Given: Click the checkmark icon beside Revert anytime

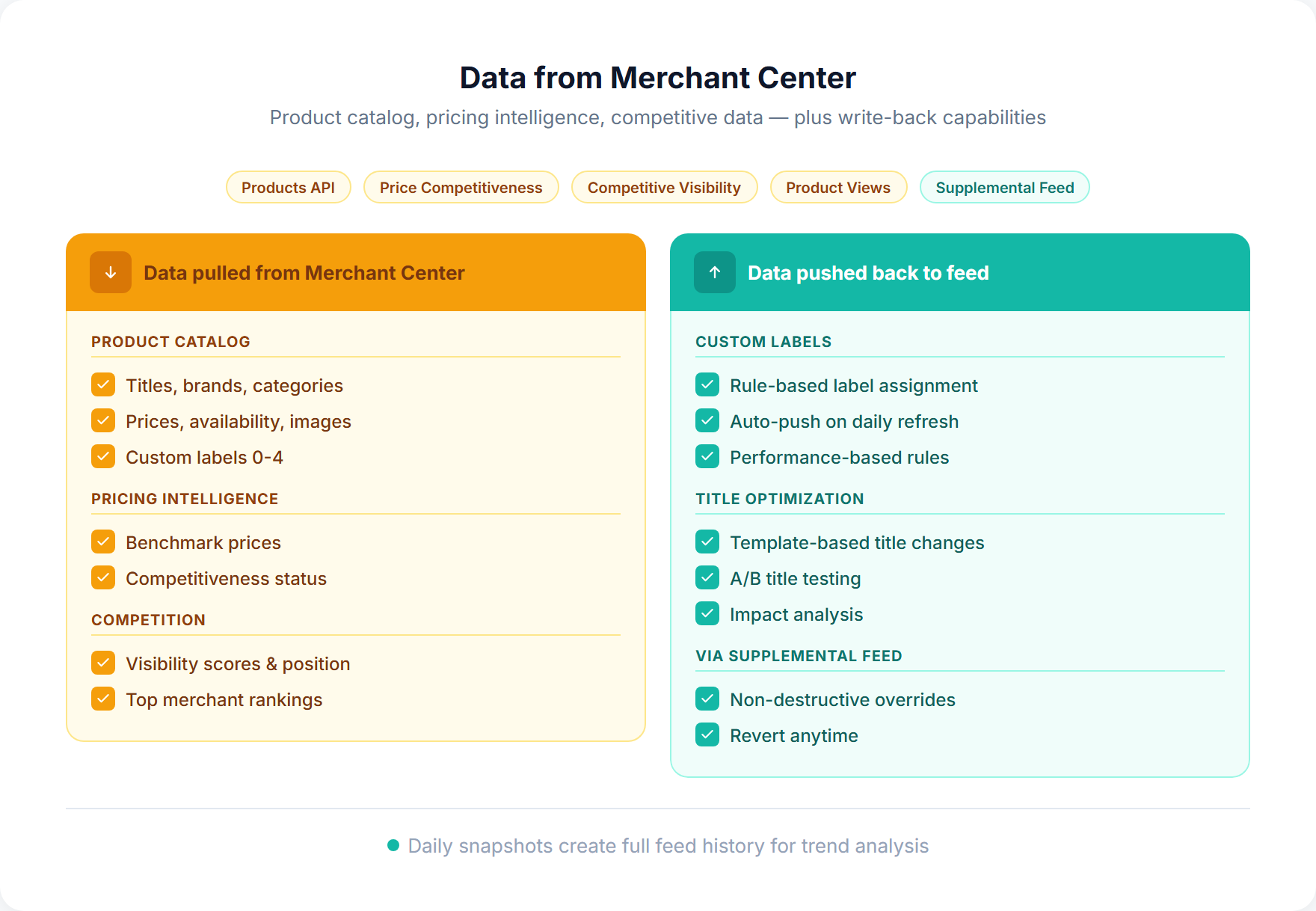Looking at the screenshot, I should point(707,734).
